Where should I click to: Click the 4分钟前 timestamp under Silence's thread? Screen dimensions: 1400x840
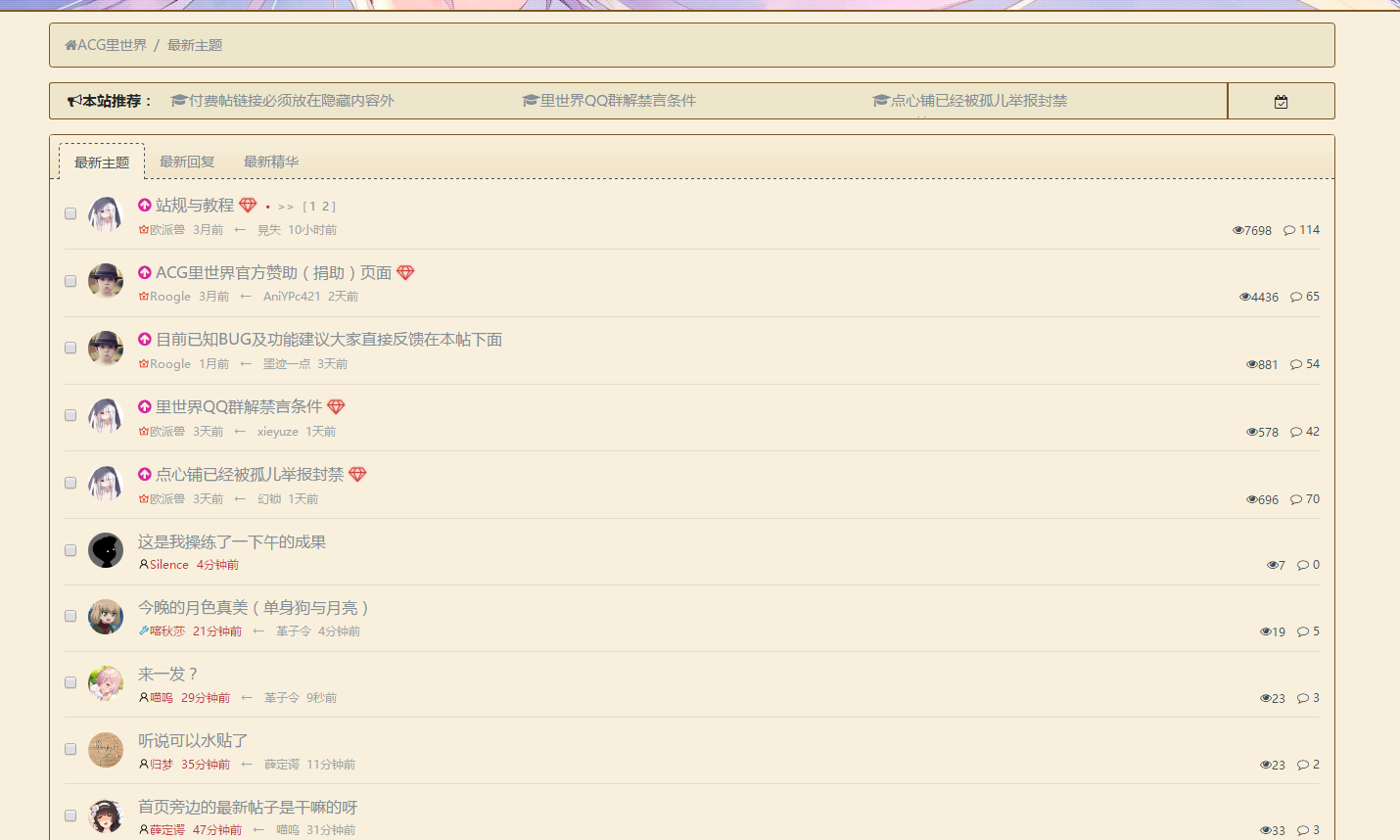217,565
